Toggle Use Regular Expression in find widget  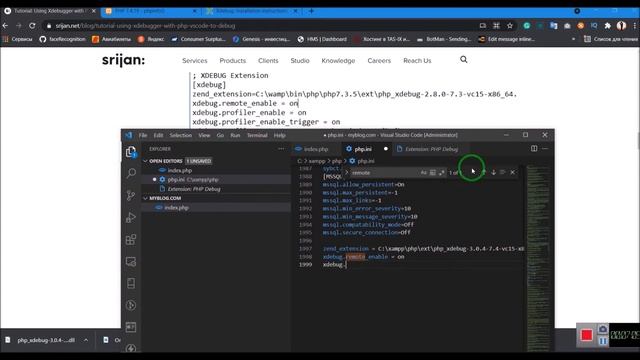point(442,173)
